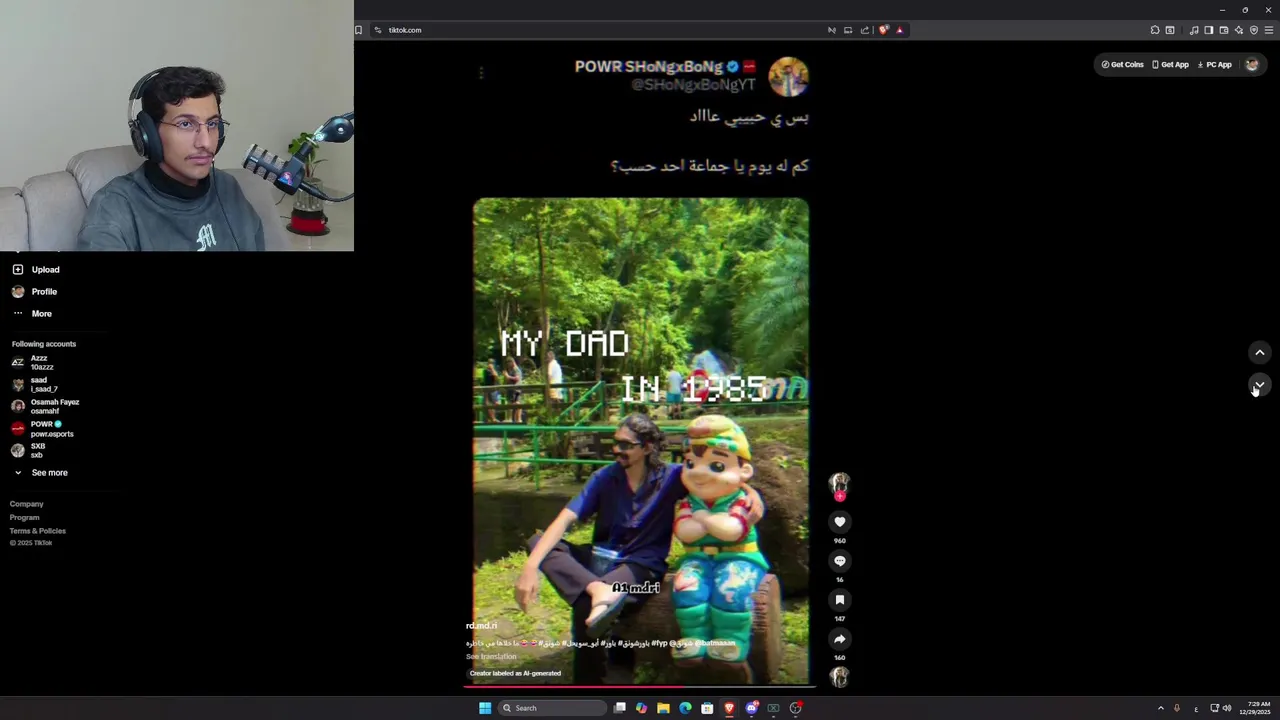Open Osamah Fayez following account
The height and width of the screenshot is (720, 1280).
[45, 407]
